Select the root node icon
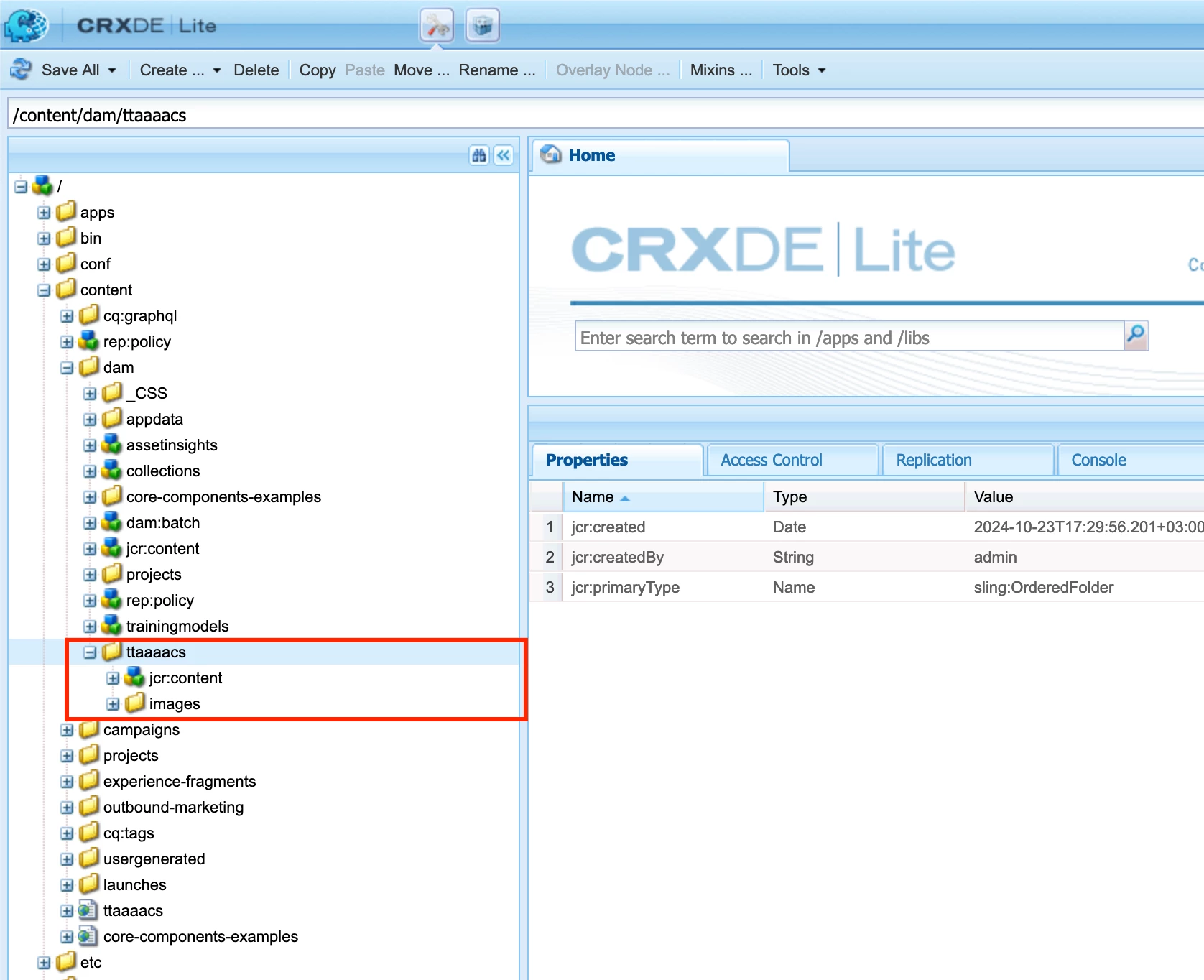This screenshot has height=980, width=1204. pyautogui.click(x=42, y=185)
